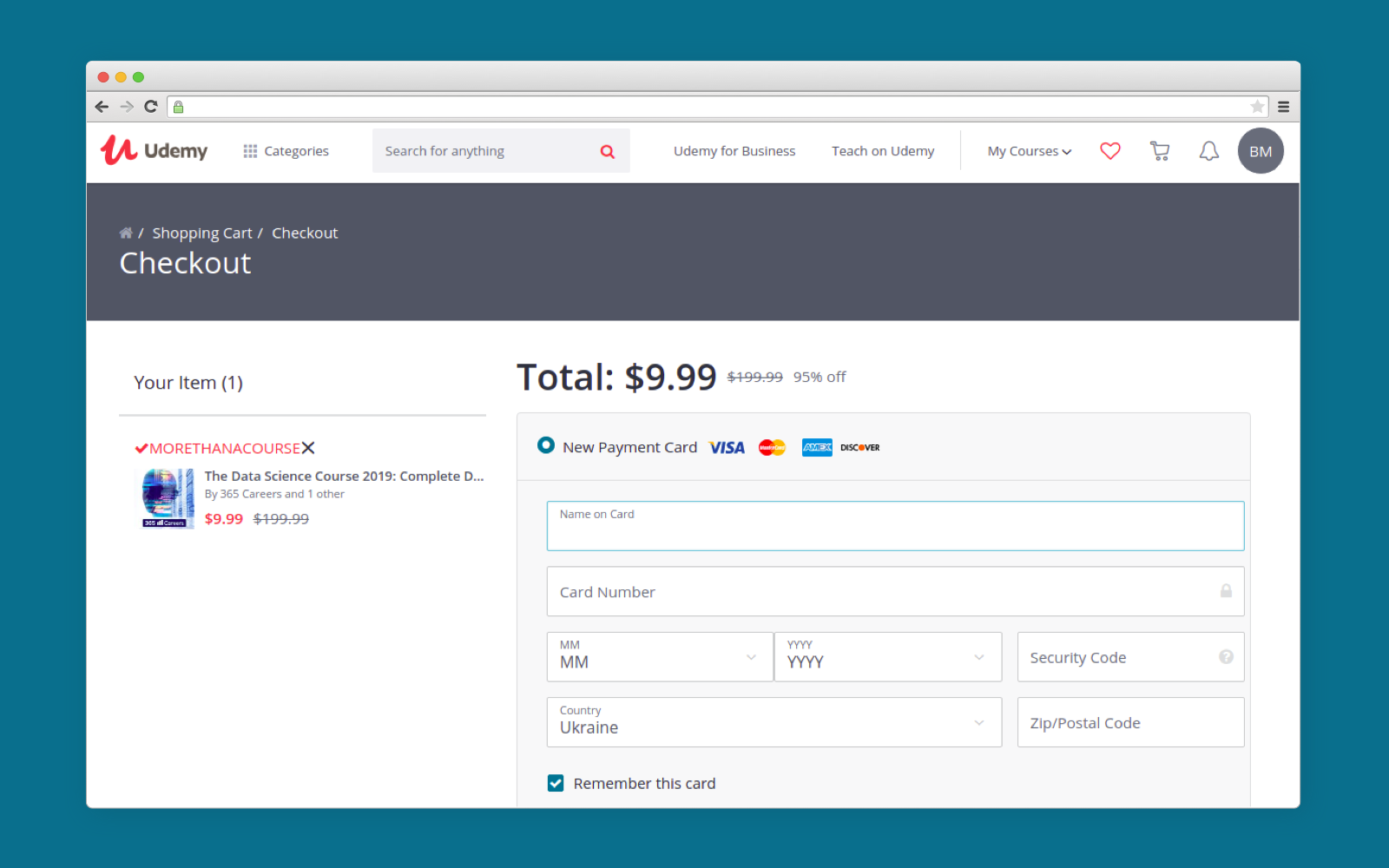Open the shopping cart icon
The height and width of the screenshot is (868, 1389).
1160,151
